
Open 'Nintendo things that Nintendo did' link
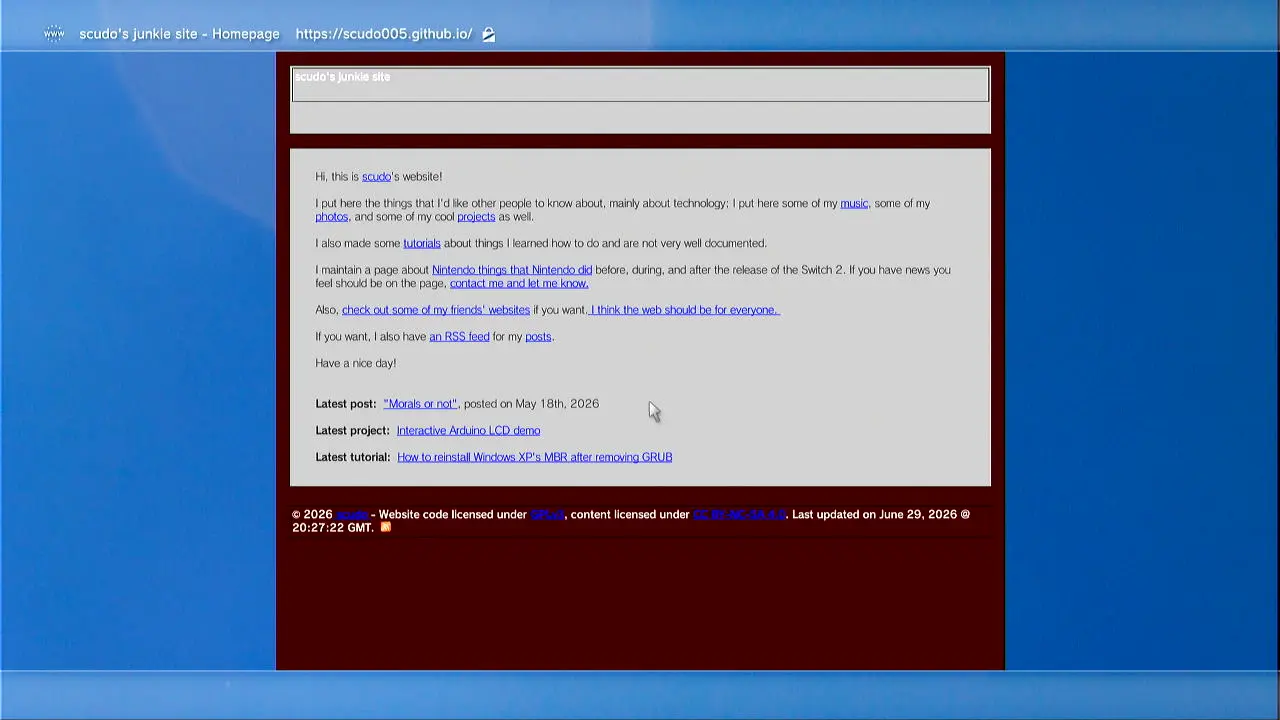(x=512, y=270)
